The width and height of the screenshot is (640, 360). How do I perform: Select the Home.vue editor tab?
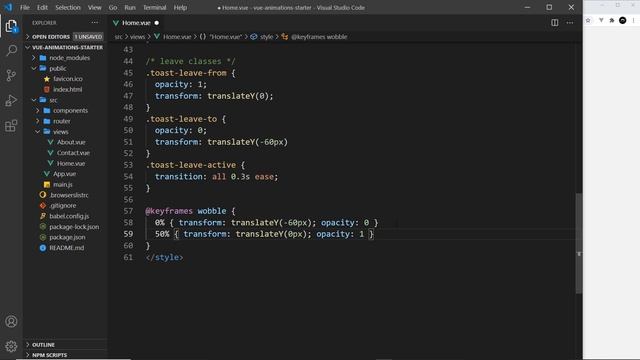pos(136,23)
